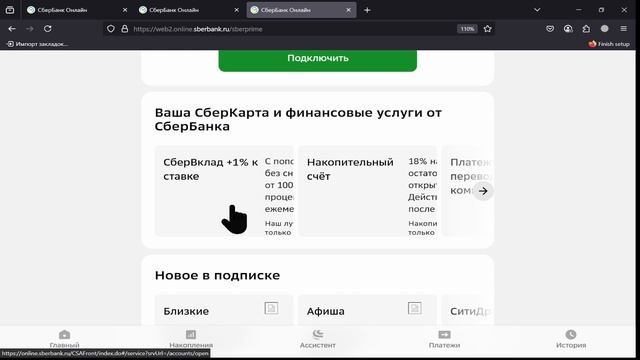Open История in bottom navigation
Viewport: 640px width, 360px height.
coord(571,339)
